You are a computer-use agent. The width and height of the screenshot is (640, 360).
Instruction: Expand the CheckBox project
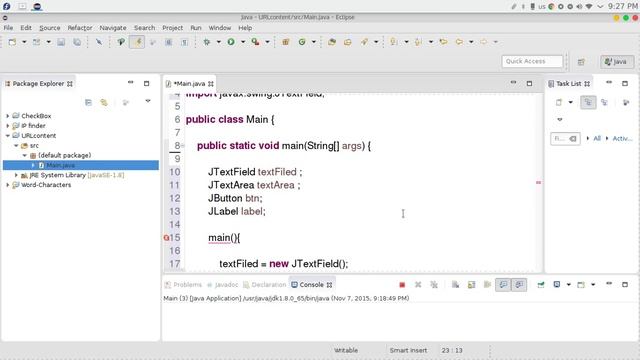point(7,116)
